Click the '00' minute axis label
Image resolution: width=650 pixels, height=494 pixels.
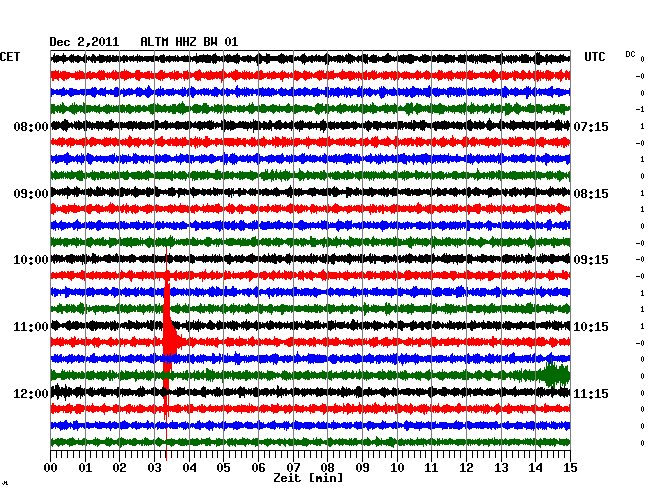tap(51, 468)
